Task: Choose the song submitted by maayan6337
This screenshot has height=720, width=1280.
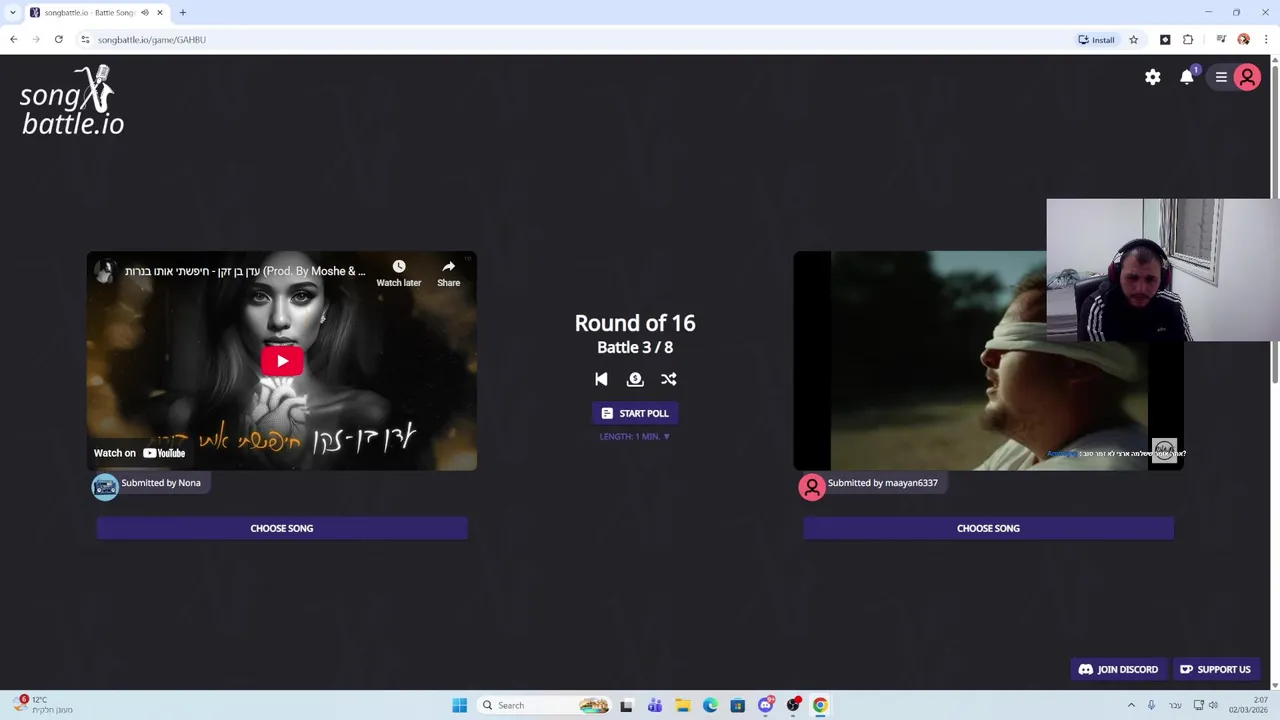Action: 988,528
